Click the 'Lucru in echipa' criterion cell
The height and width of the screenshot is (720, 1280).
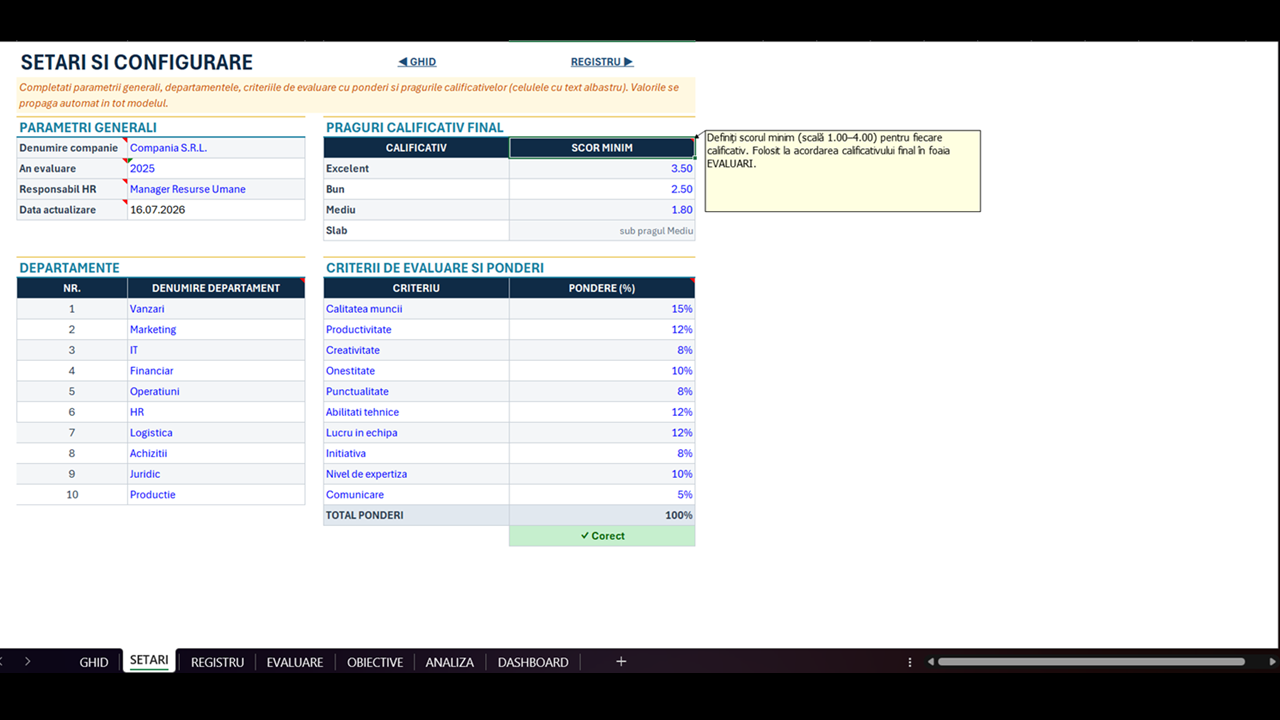coord(416,433)
